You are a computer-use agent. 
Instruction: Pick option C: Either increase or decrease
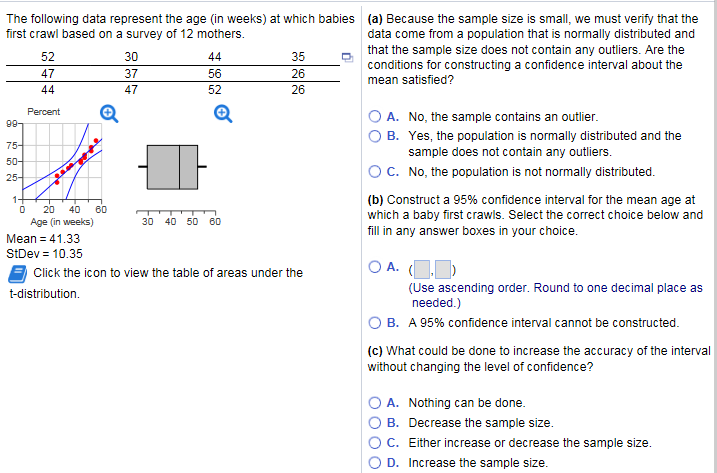click(377, 443)
